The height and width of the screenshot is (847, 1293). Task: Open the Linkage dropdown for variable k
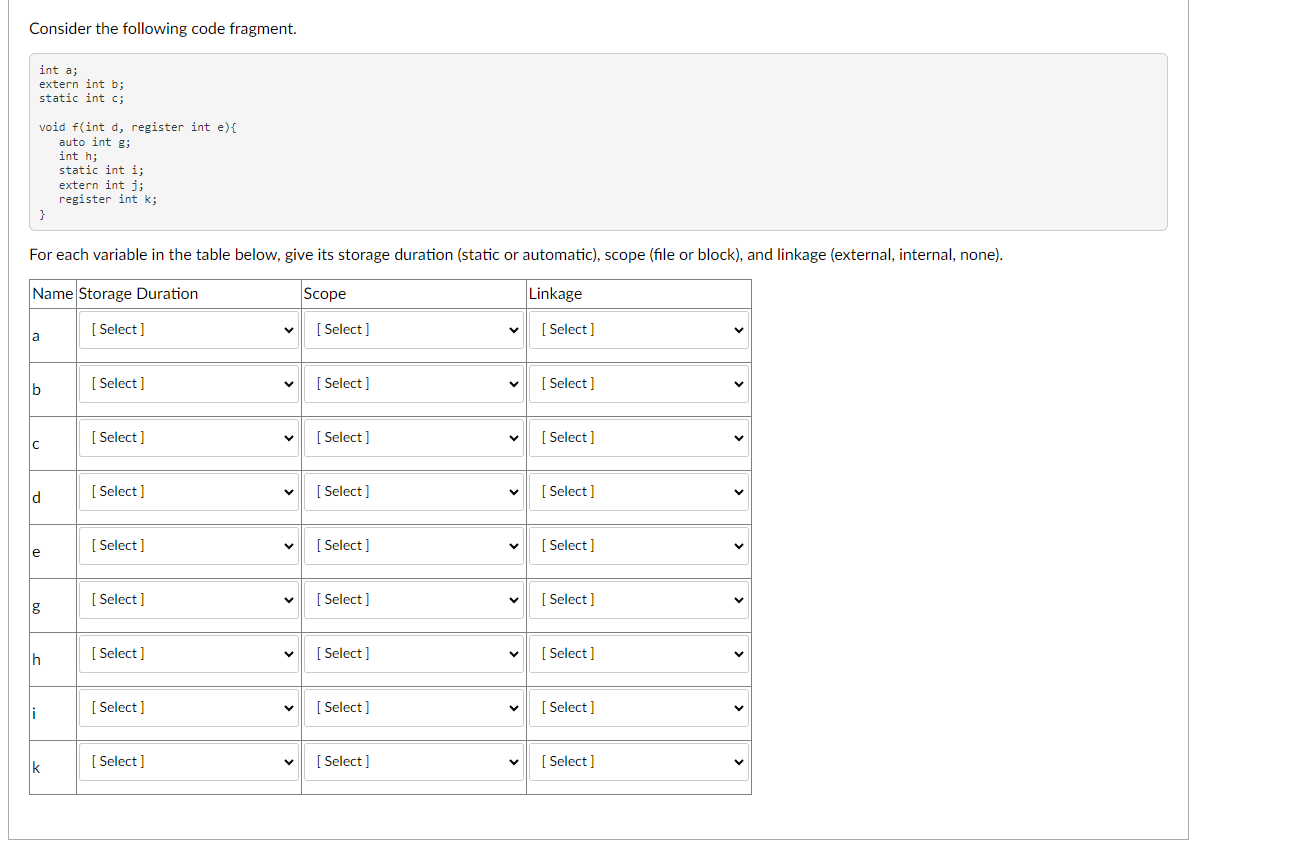pos(638,761)
